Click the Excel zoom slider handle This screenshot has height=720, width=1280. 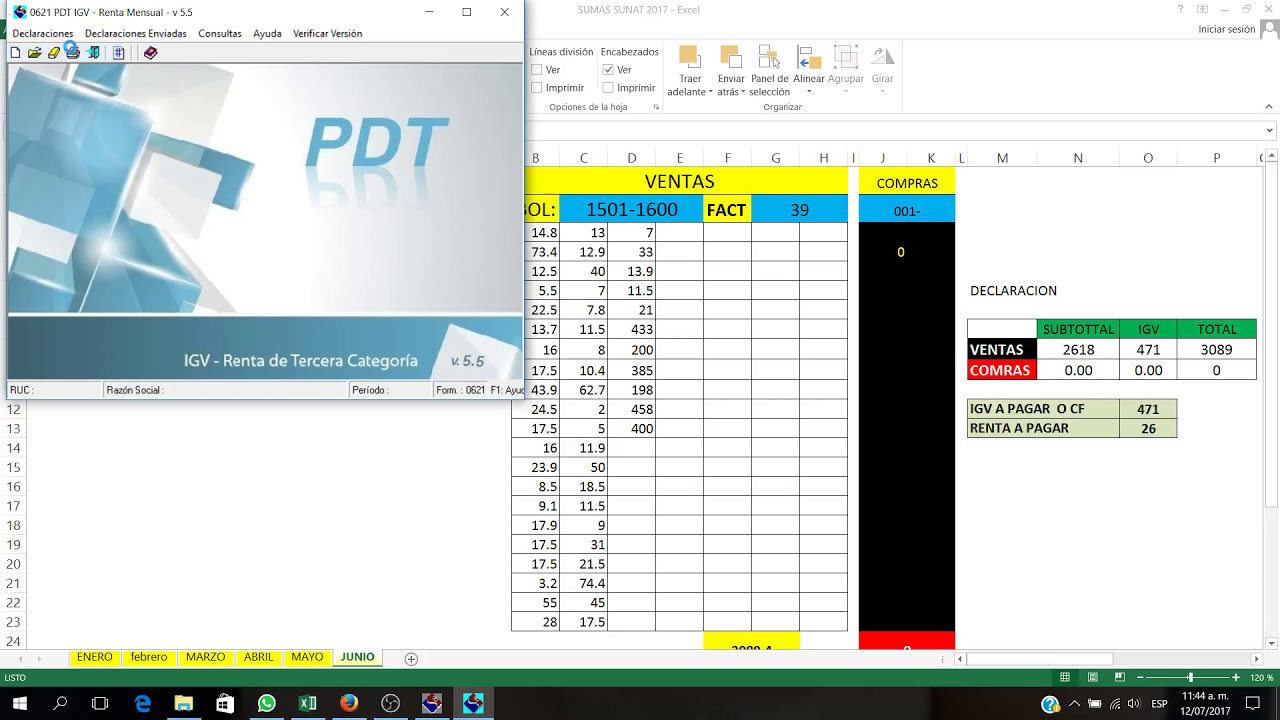click(x=1190, y=677)
